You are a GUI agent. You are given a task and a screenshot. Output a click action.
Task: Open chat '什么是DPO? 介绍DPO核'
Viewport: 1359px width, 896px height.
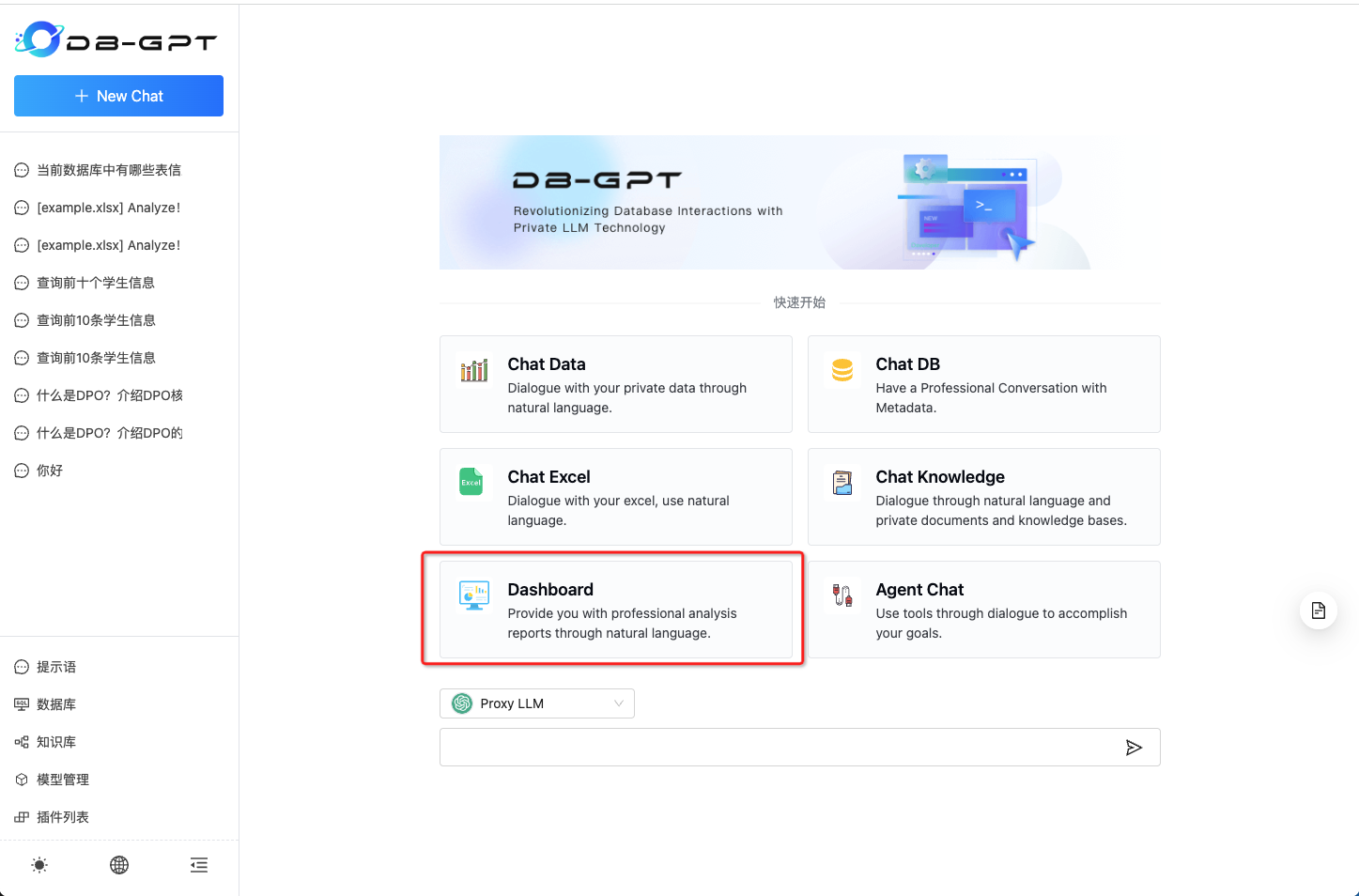point(110,395)
